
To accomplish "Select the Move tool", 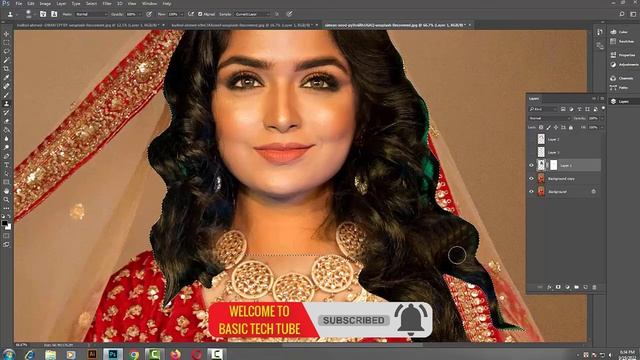I will (6, 34).
